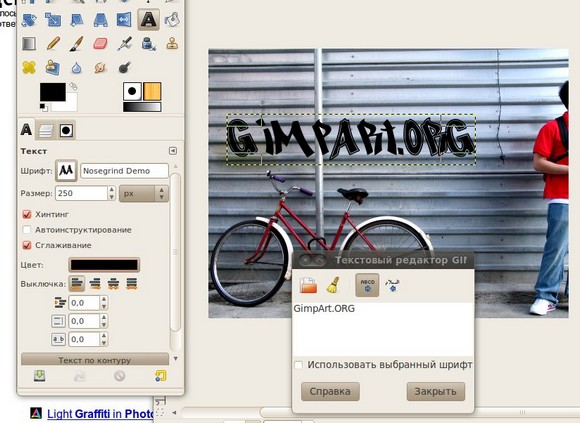Open foreground color black swatch
This screenshot has width=580, height=423.
pos(53,92)
